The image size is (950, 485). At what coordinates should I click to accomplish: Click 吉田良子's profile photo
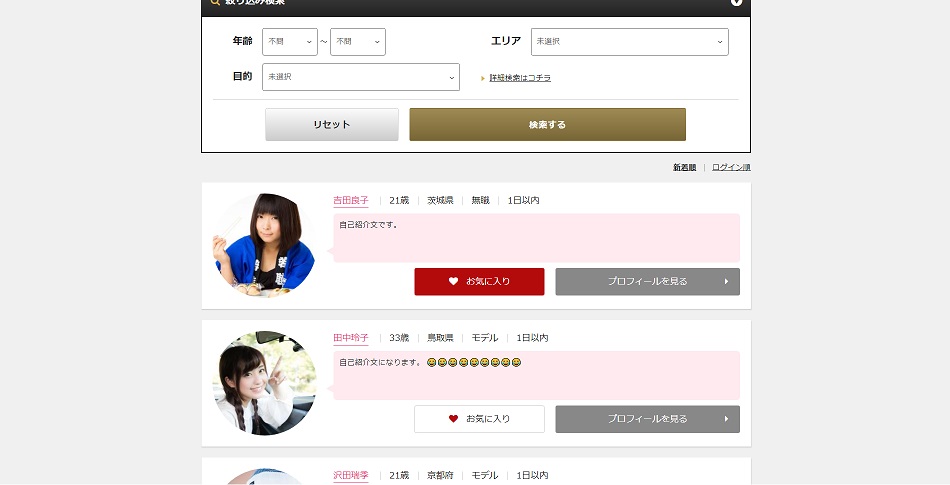click(265, 245)
